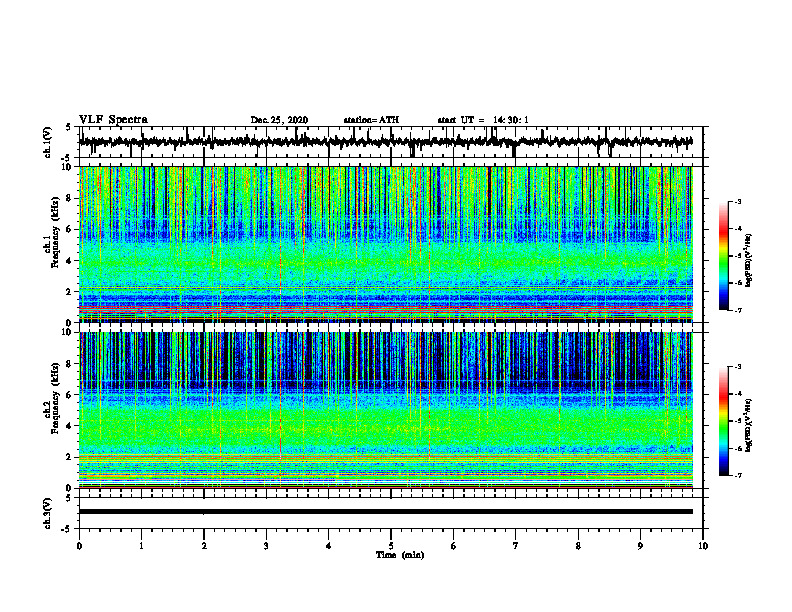Screen dimensions: 792x612
Task: Click the "VLF Spectra" title text
Action: pos(113,120)
